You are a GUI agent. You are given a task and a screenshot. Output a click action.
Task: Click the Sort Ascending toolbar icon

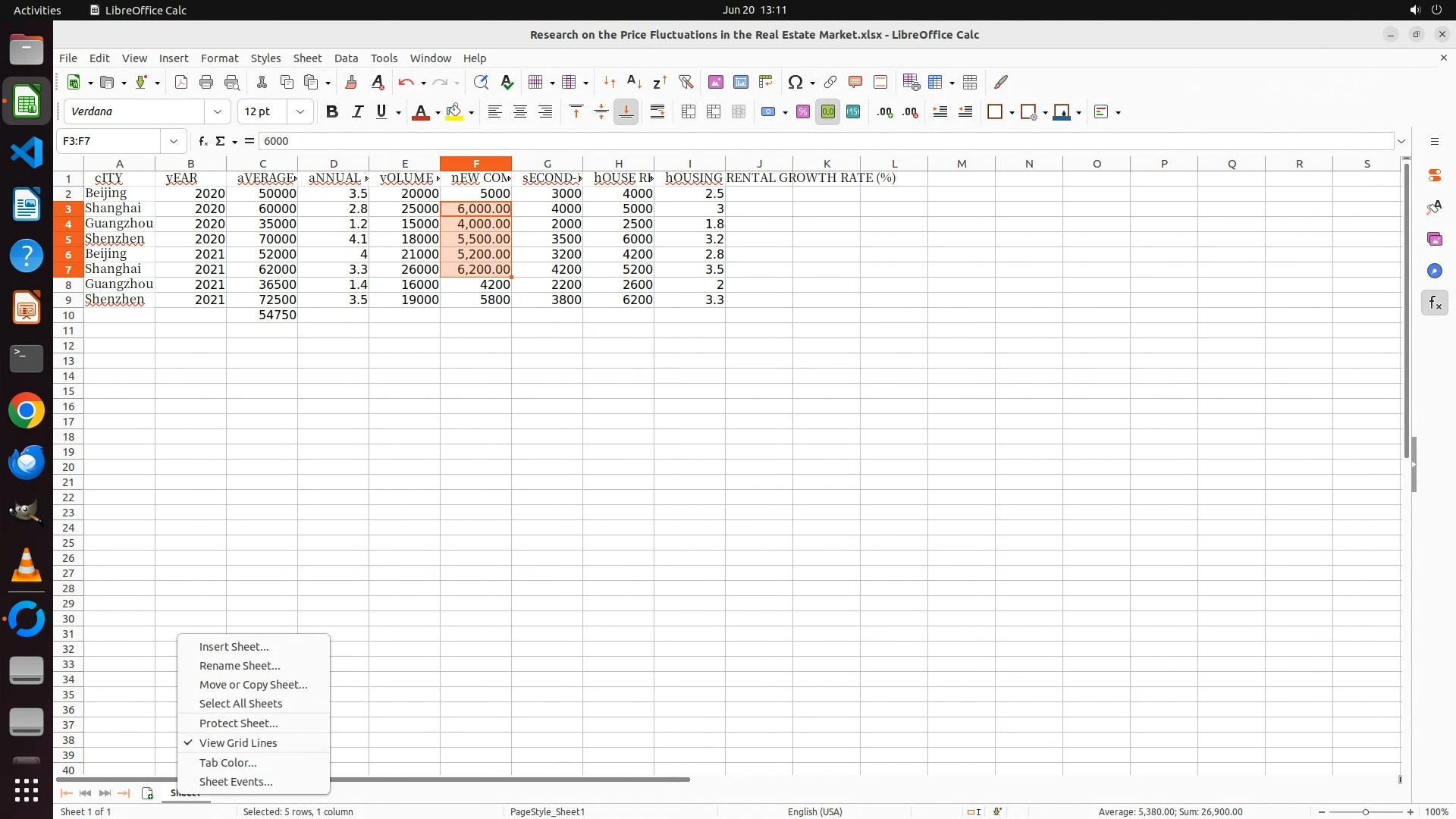click(x=635, y=82)
